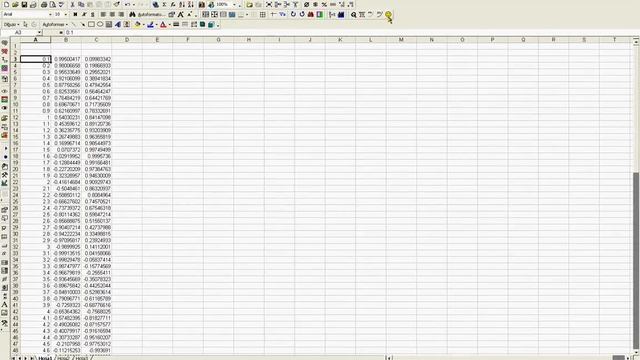Sort descending with the Z-A icon
Screen dimensions: 640x360
point(191,4)
